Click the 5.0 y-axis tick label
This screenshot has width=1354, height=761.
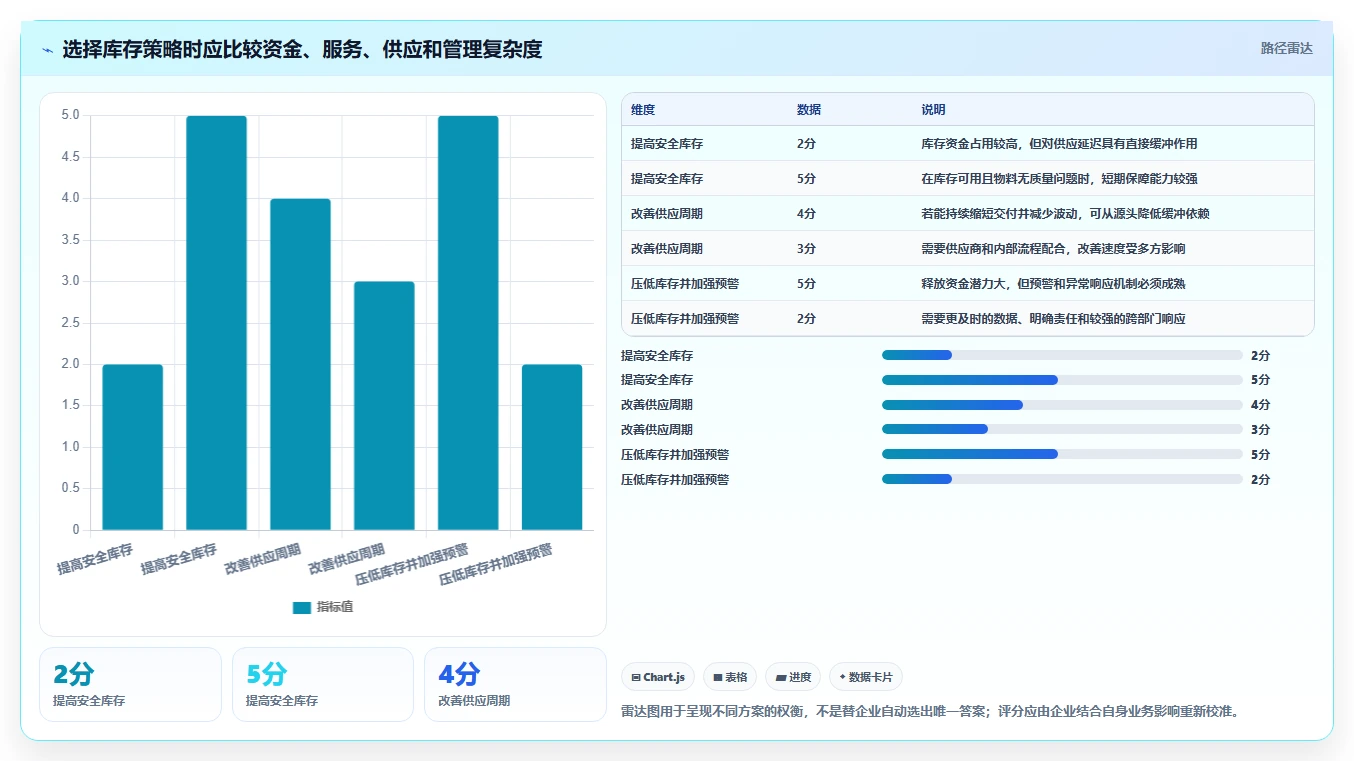click(70, 115)
